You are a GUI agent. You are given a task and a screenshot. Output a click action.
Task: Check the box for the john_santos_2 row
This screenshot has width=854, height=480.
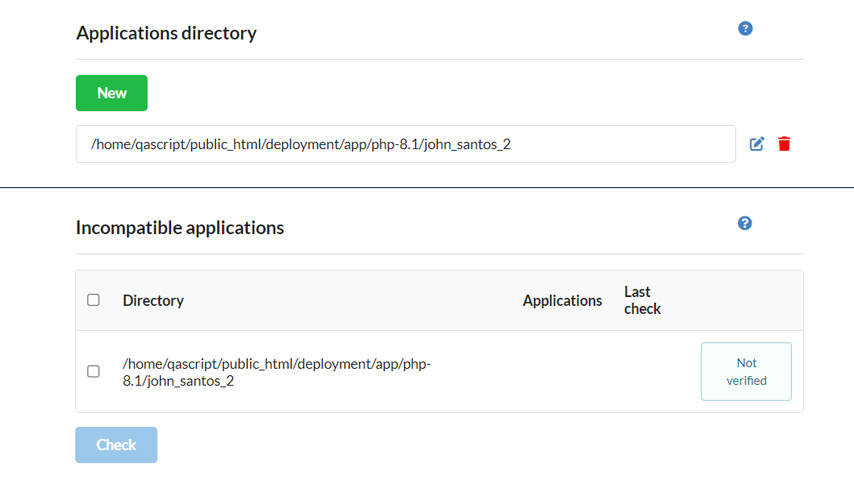coord(93,372)
